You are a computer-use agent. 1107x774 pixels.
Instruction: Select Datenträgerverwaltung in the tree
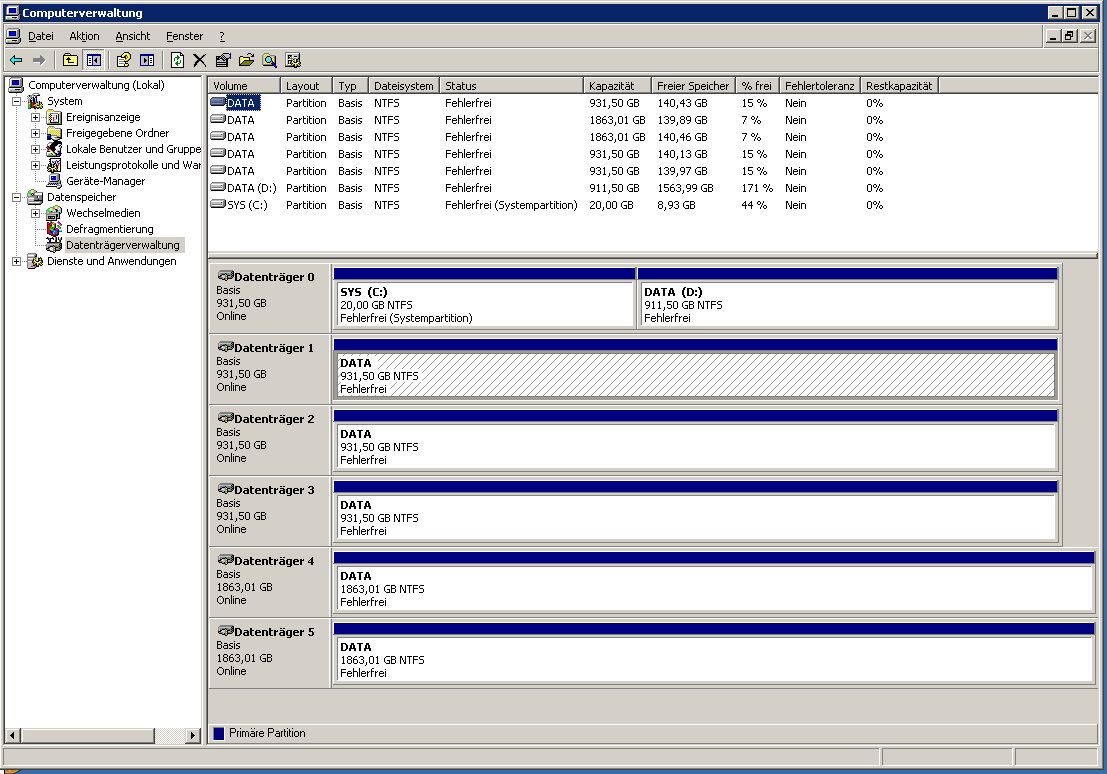[123, 245]
